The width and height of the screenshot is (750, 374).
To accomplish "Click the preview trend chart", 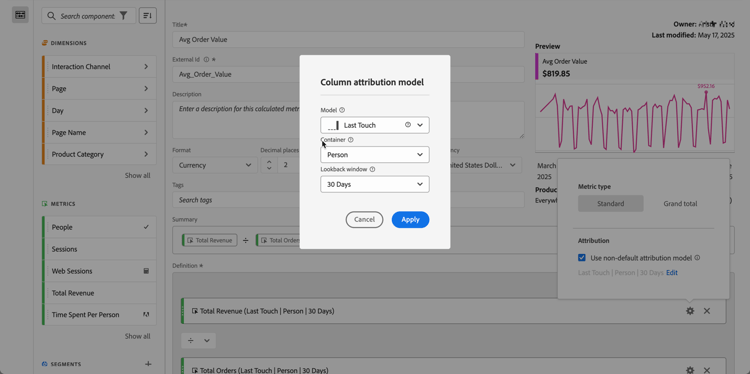I will click(635, 118).
